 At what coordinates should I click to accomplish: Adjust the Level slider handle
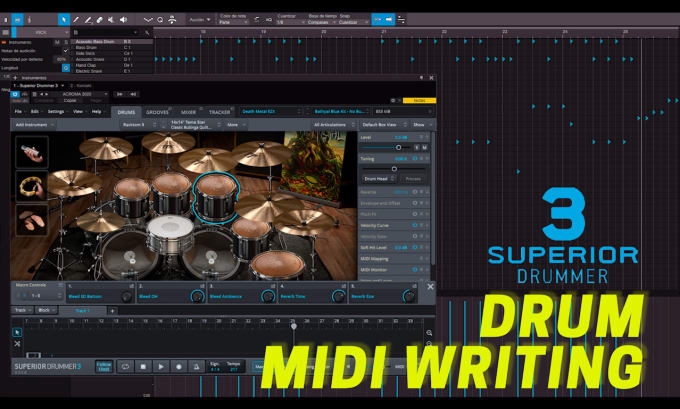[399, 147]
